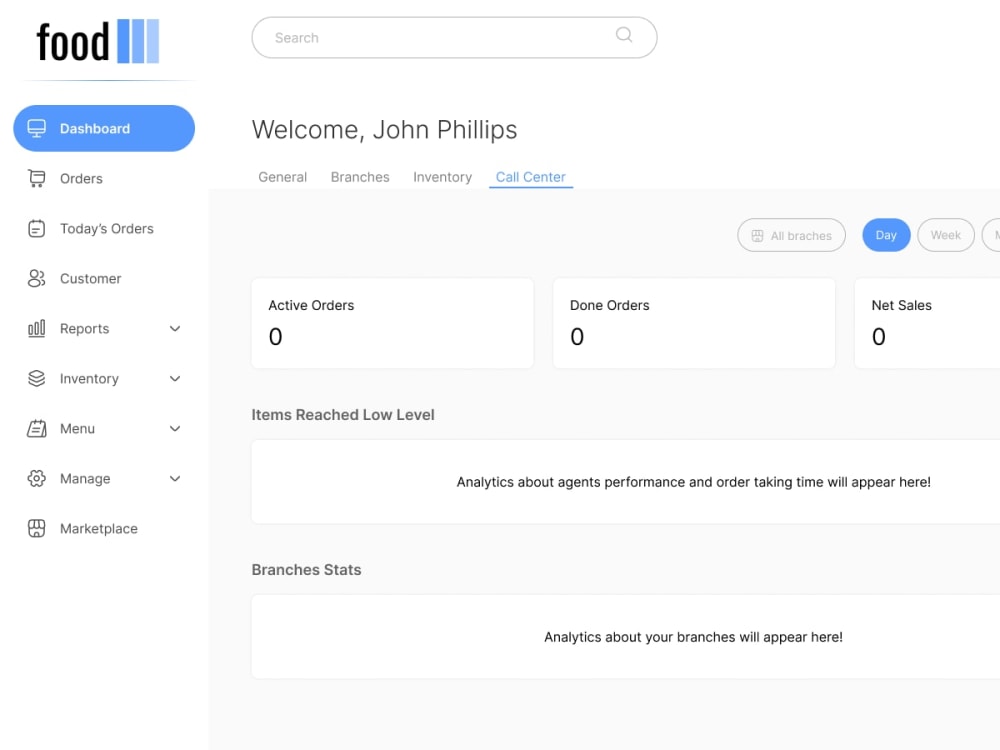Open Today's Orders via its receipt icon
This screenshot has height=750, width=1000.
pos(37,228)
